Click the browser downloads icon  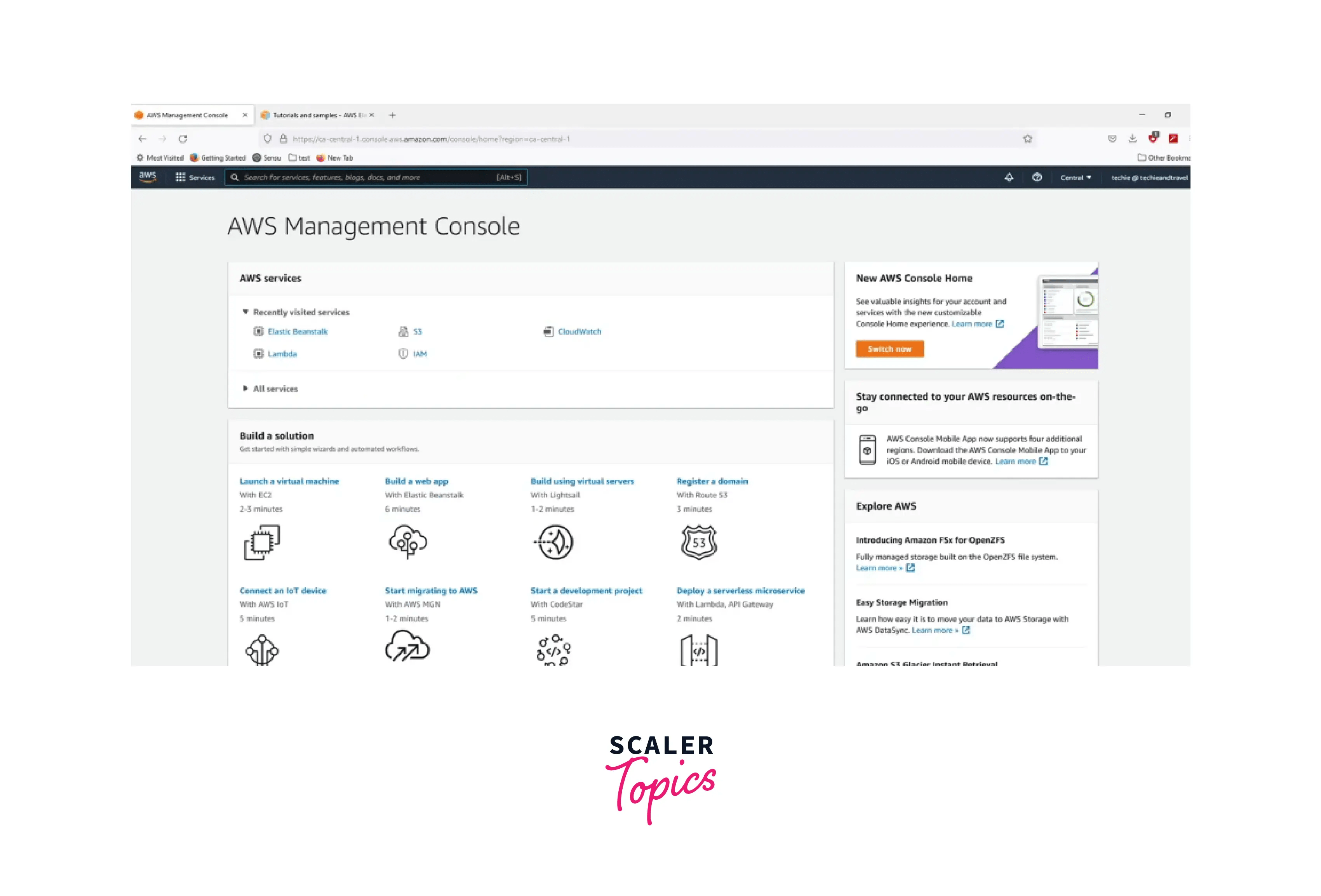click(x=1132, y=138)
